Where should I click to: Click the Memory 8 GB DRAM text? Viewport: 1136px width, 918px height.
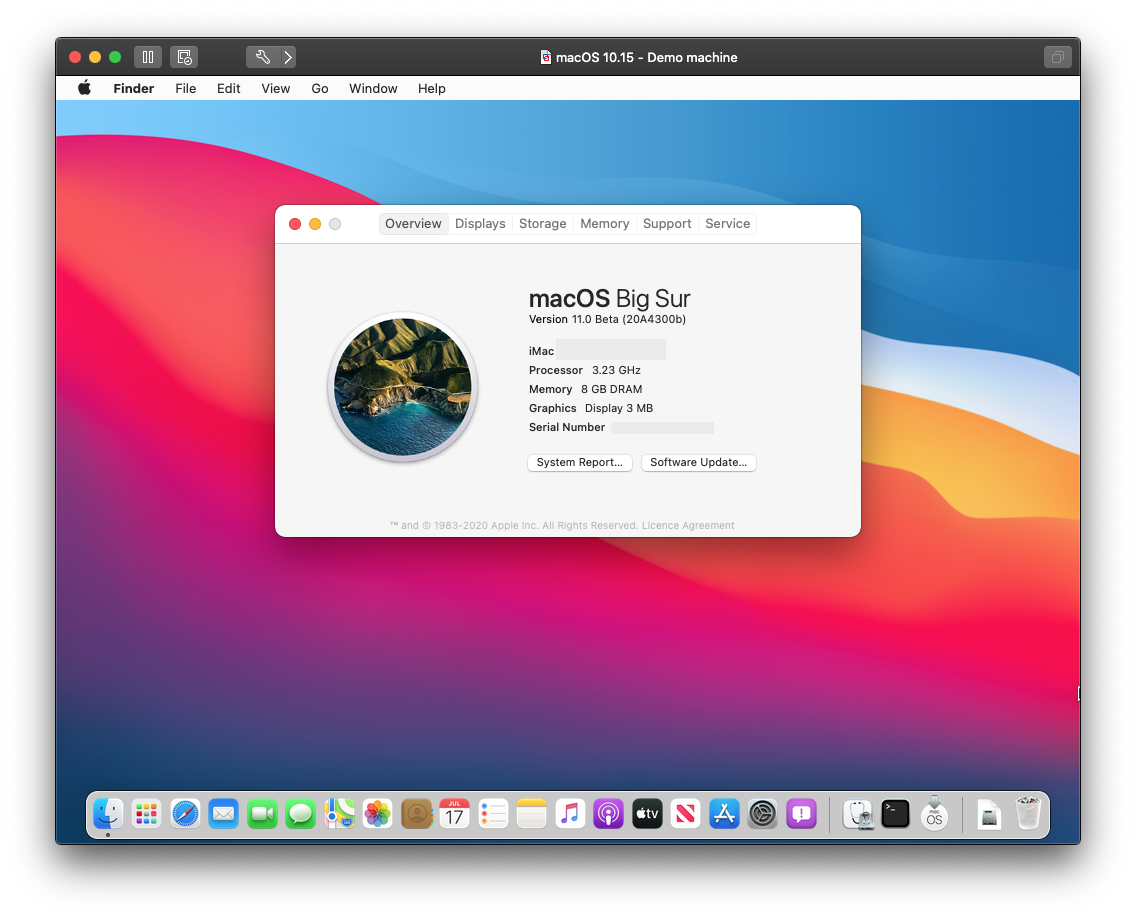[x=585, y=389]
